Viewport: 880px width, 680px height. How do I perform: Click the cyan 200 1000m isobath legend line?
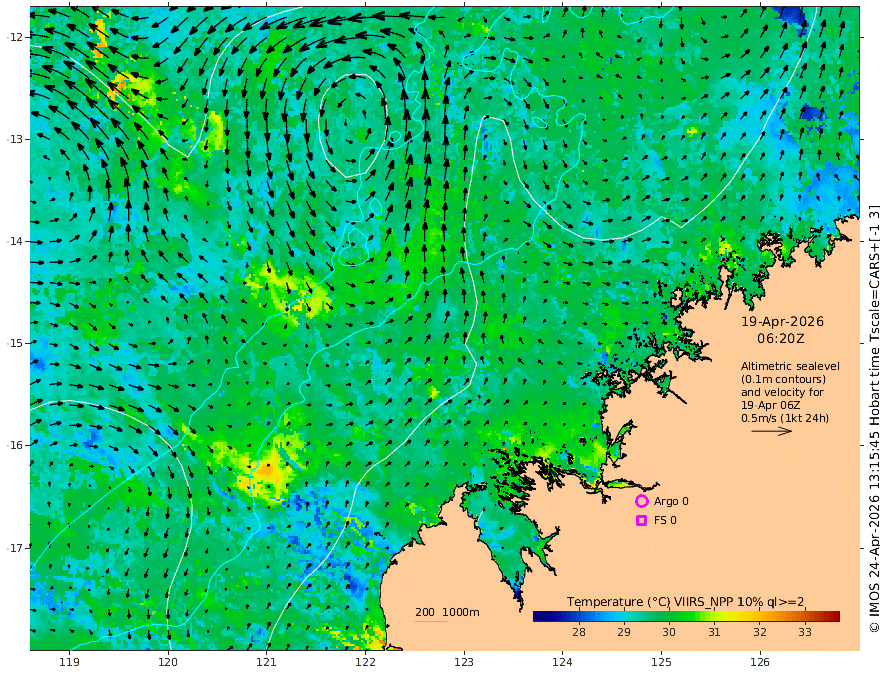pyautogui.click(x=431, y=621)
